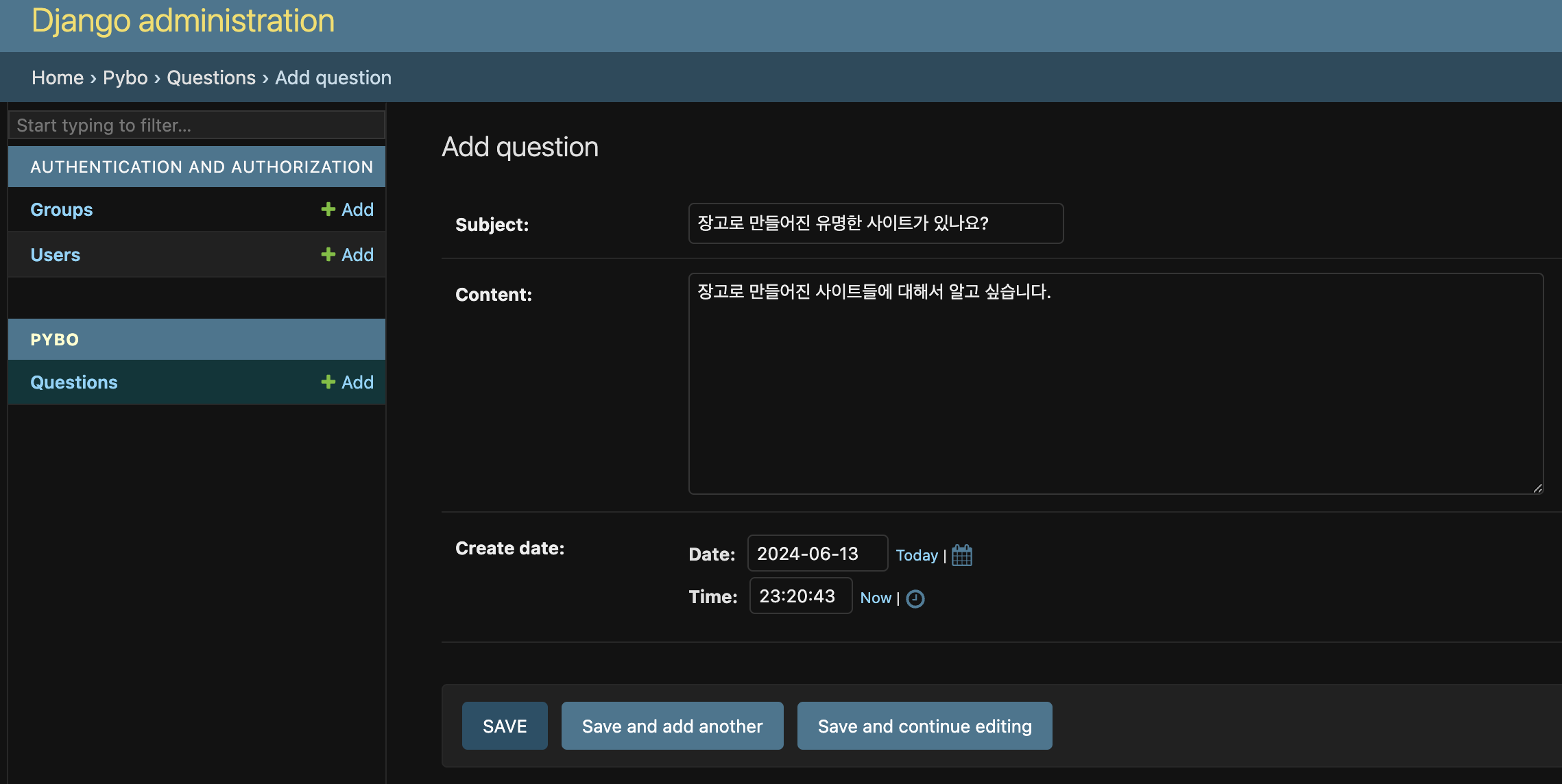
Task: Open the calendar date picker icon
Action: [962, 555]
